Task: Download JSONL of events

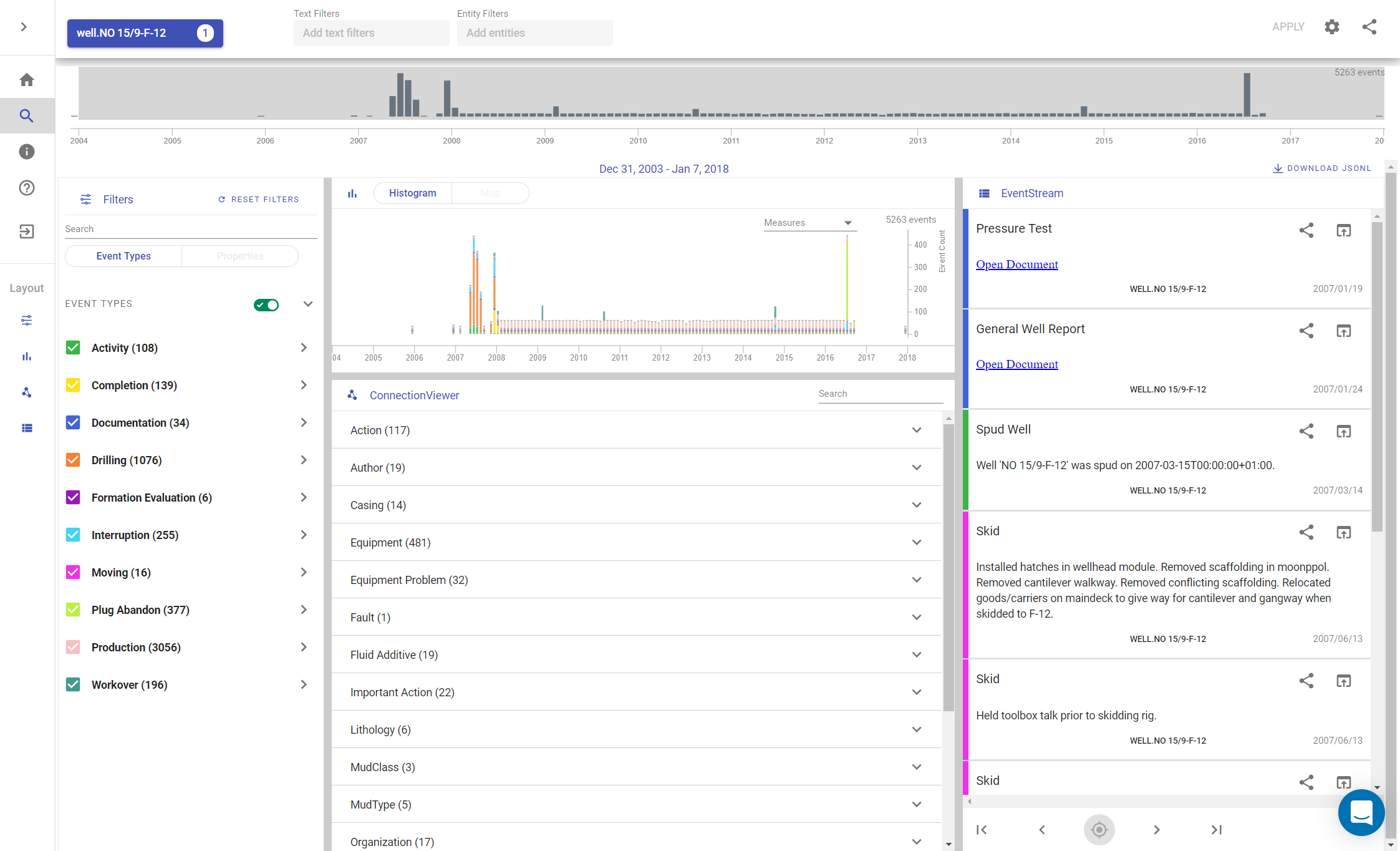Action: tap(1322, 168)
